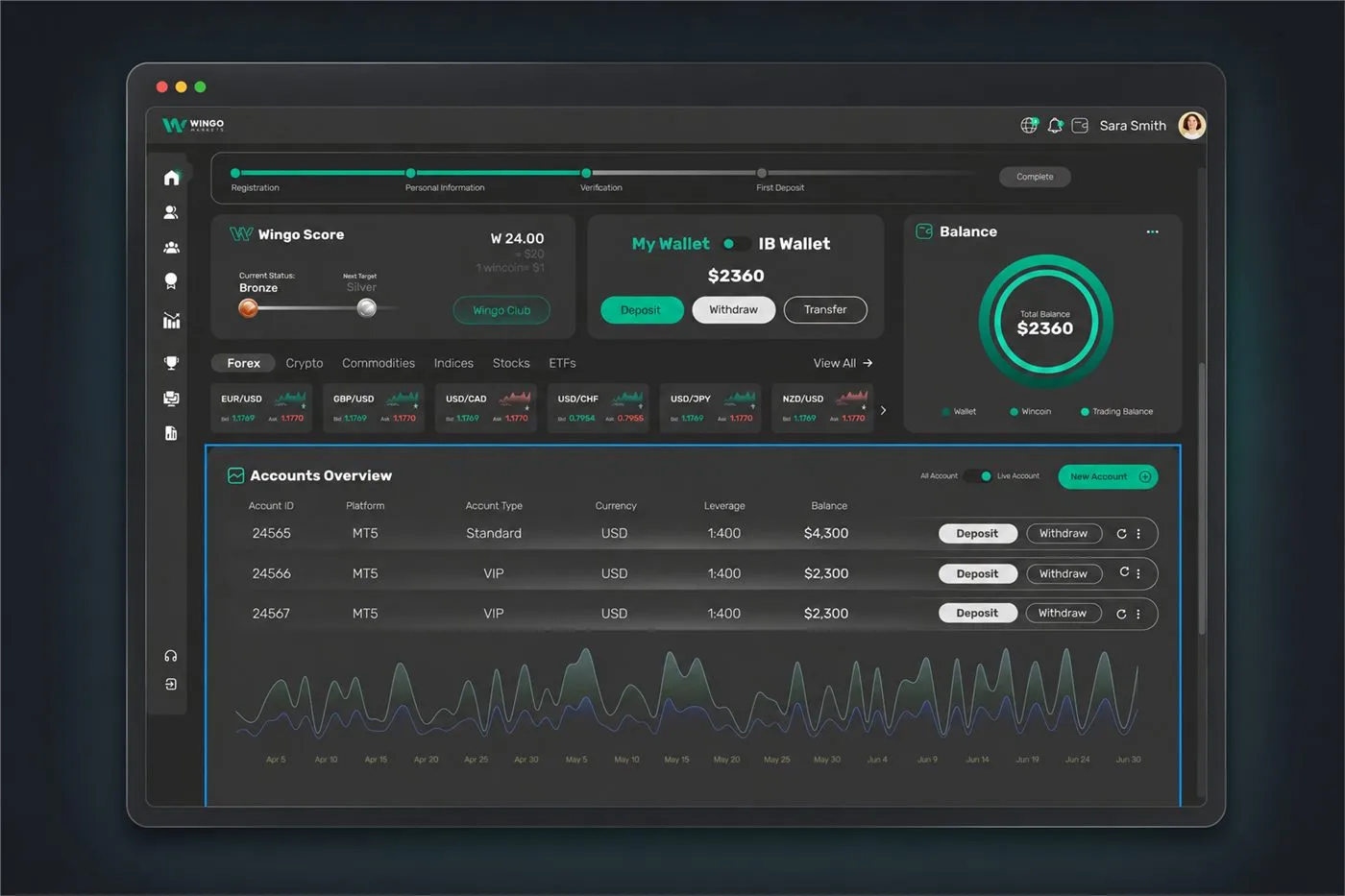Click Total Balance $2360 donut chart
This screenshot has height=896, width=1345.
click(1045, 322)
